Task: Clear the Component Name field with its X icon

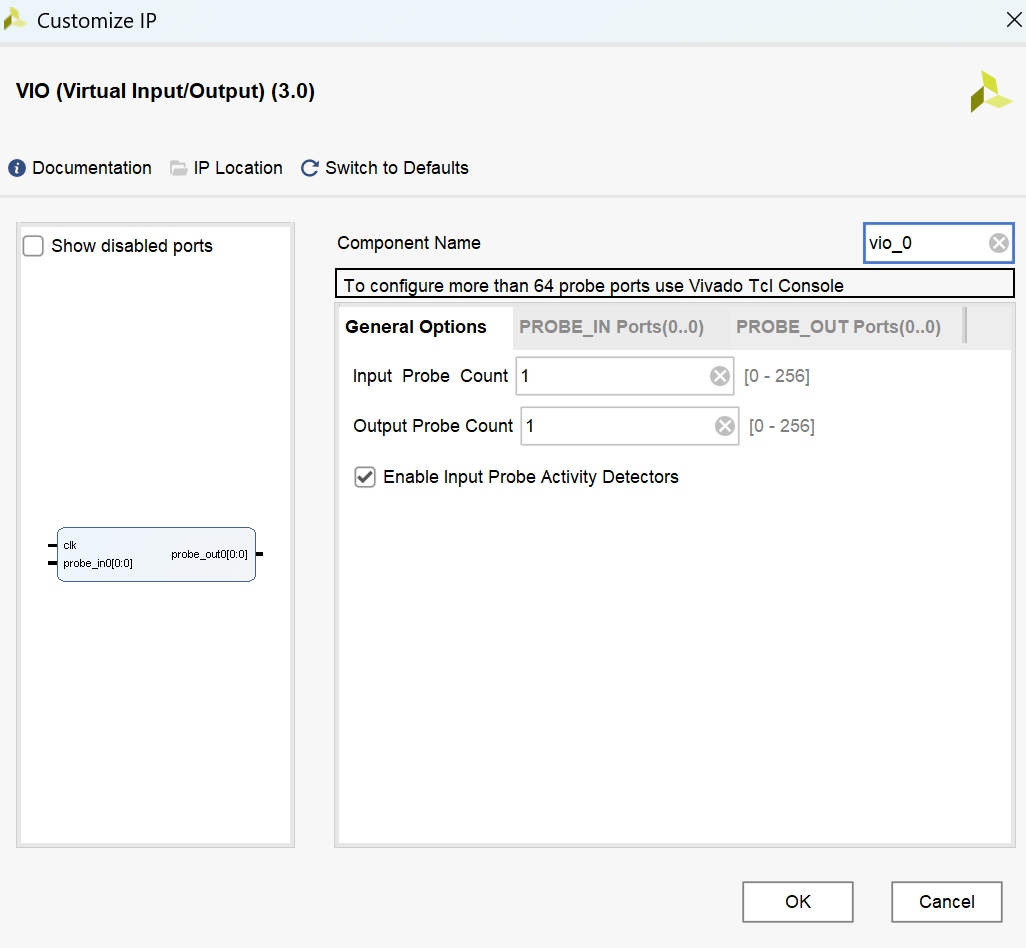Action: (999, 243)
